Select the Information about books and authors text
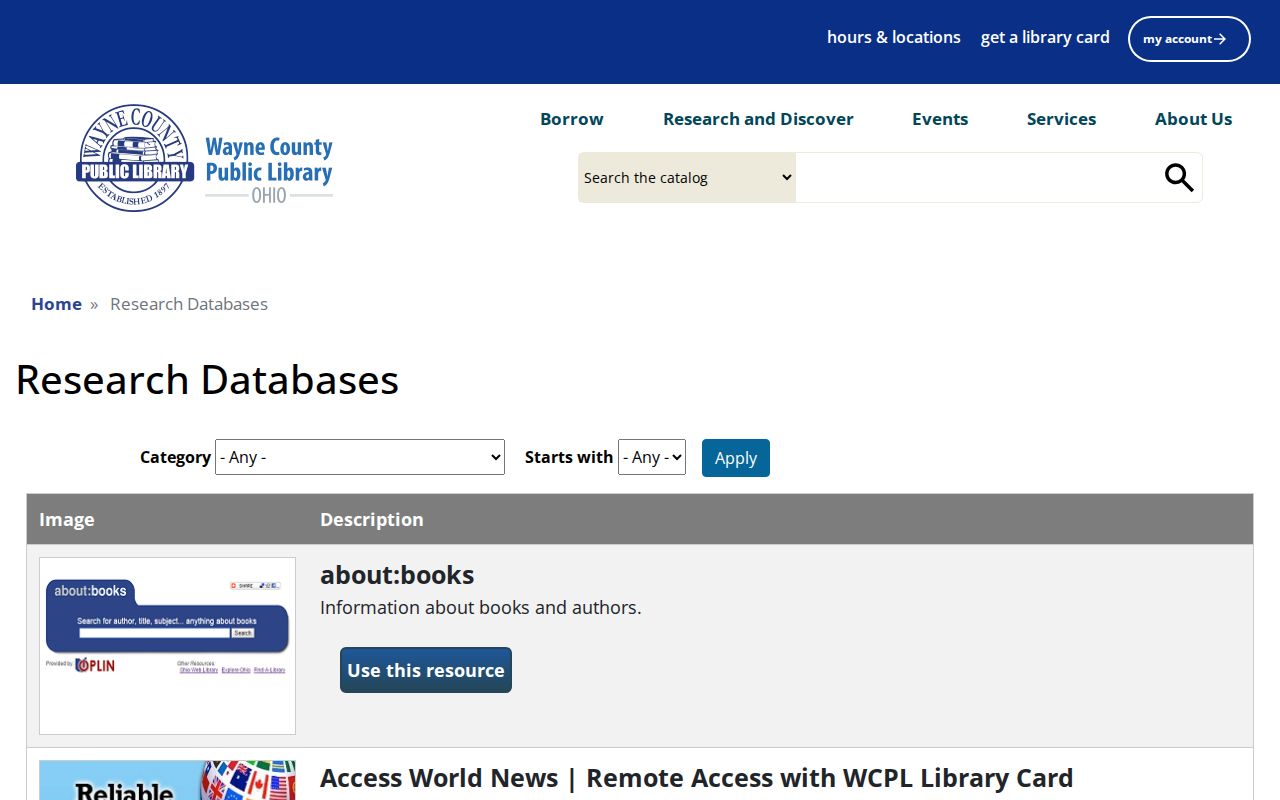The width and height of the screenshot is (1280, 800). 481,607
